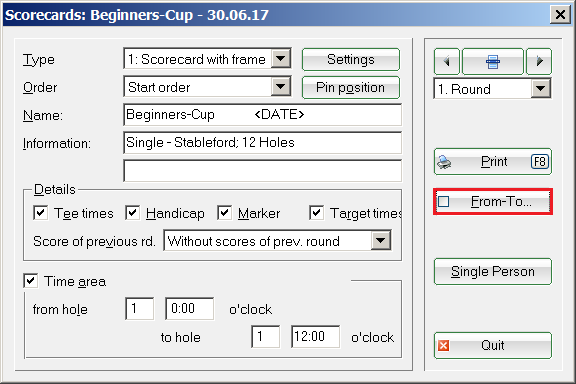Click the previous record left arrow icon

[447, 61]
